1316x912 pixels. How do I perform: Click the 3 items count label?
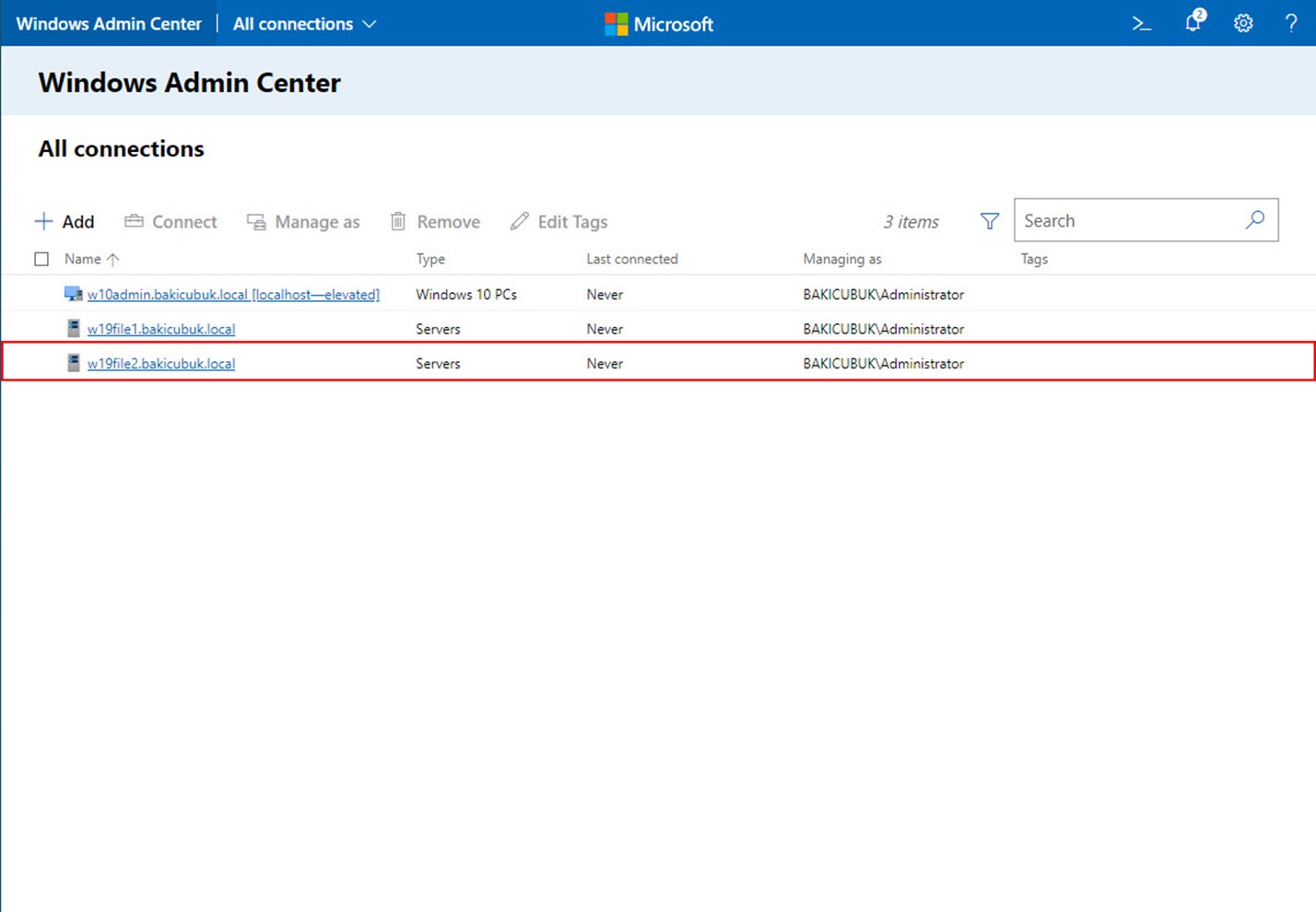pyautogui.click(x=911, y=221)
